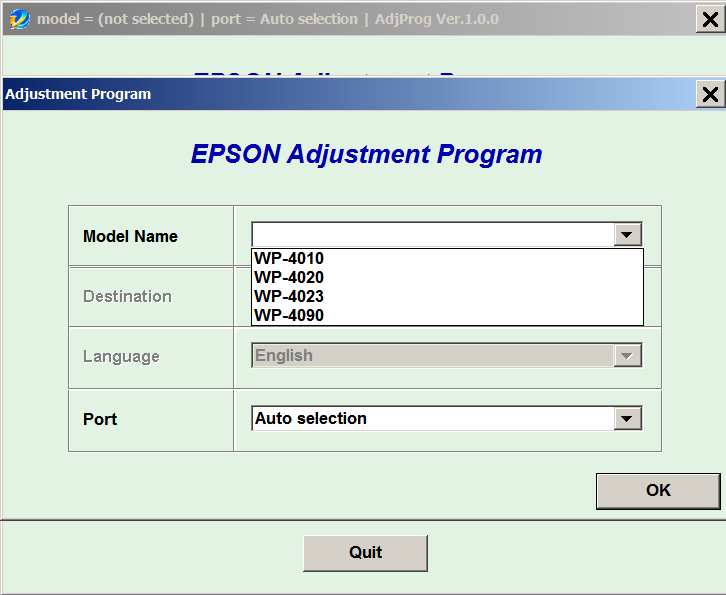Image resolution: width=726 pixels, height=595 pixels.
Task: Select WP-4010 from the model list
Action: (447, 258)
